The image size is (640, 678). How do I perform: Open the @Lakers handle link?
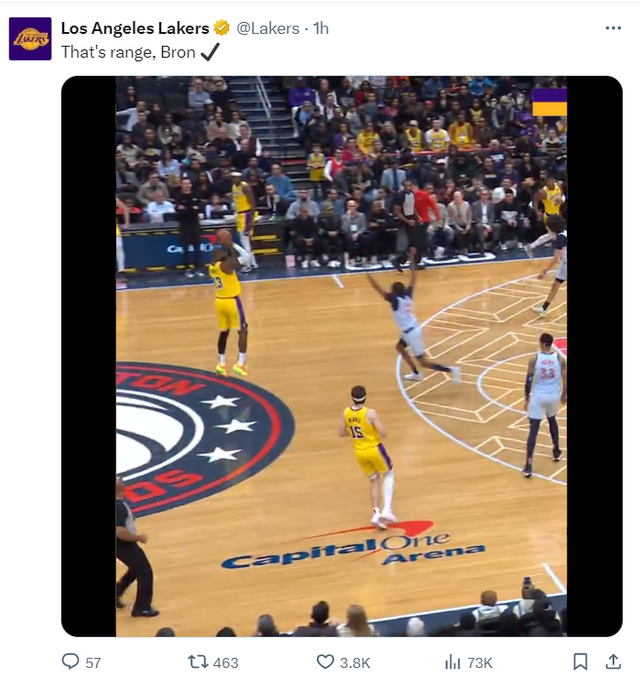point(268,28)
